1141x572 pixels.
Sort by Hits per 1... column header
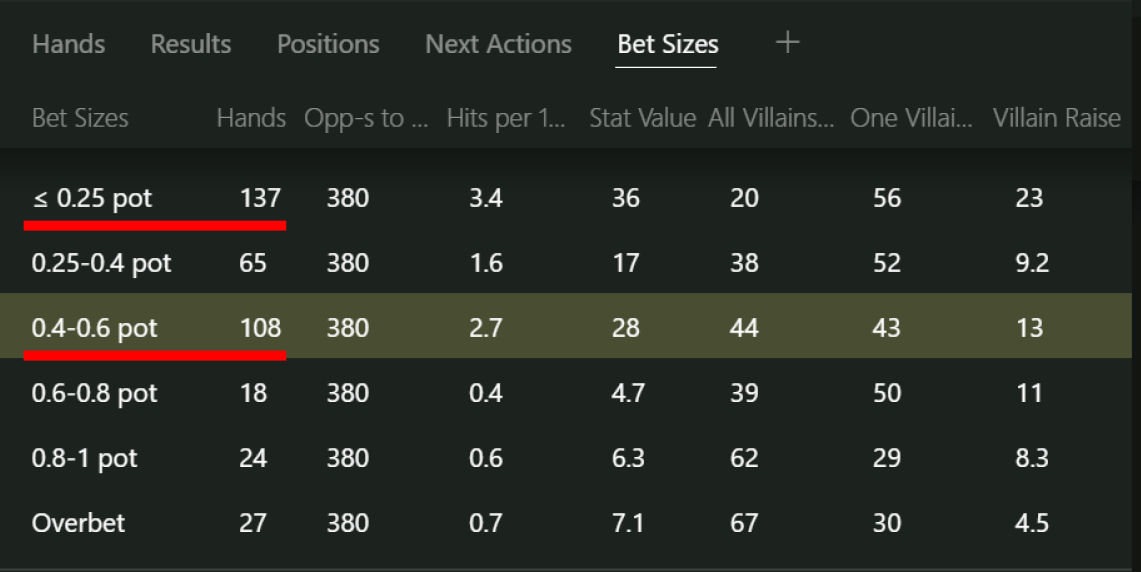(506, 118)
